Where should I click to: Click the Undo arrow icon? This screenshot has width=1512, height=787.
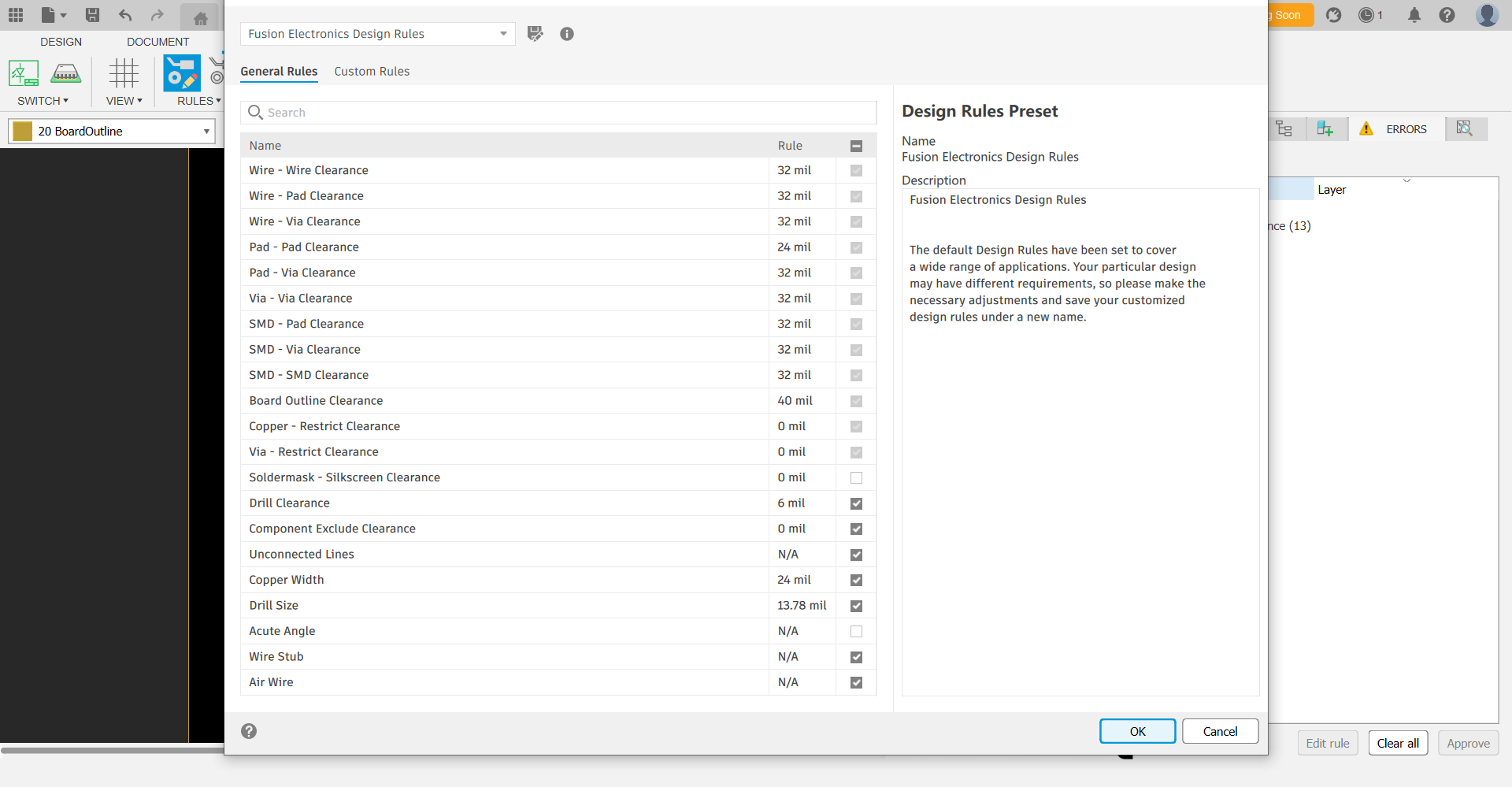pyautogui.click(x=125, y=15)
